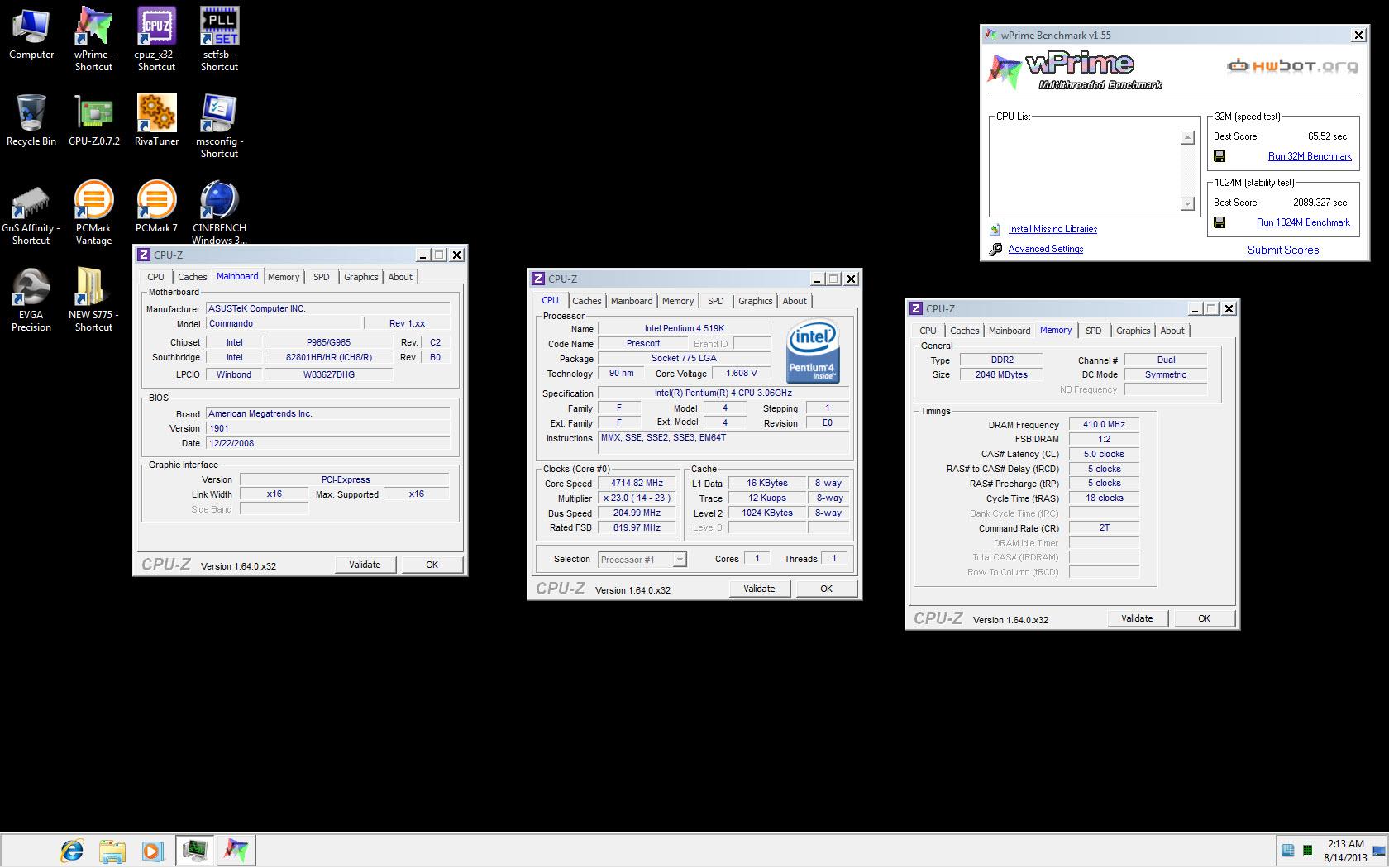Launch the GPU-Z.0.7.2 desktop icon
1389x868 pixels.
pos(94,121)
